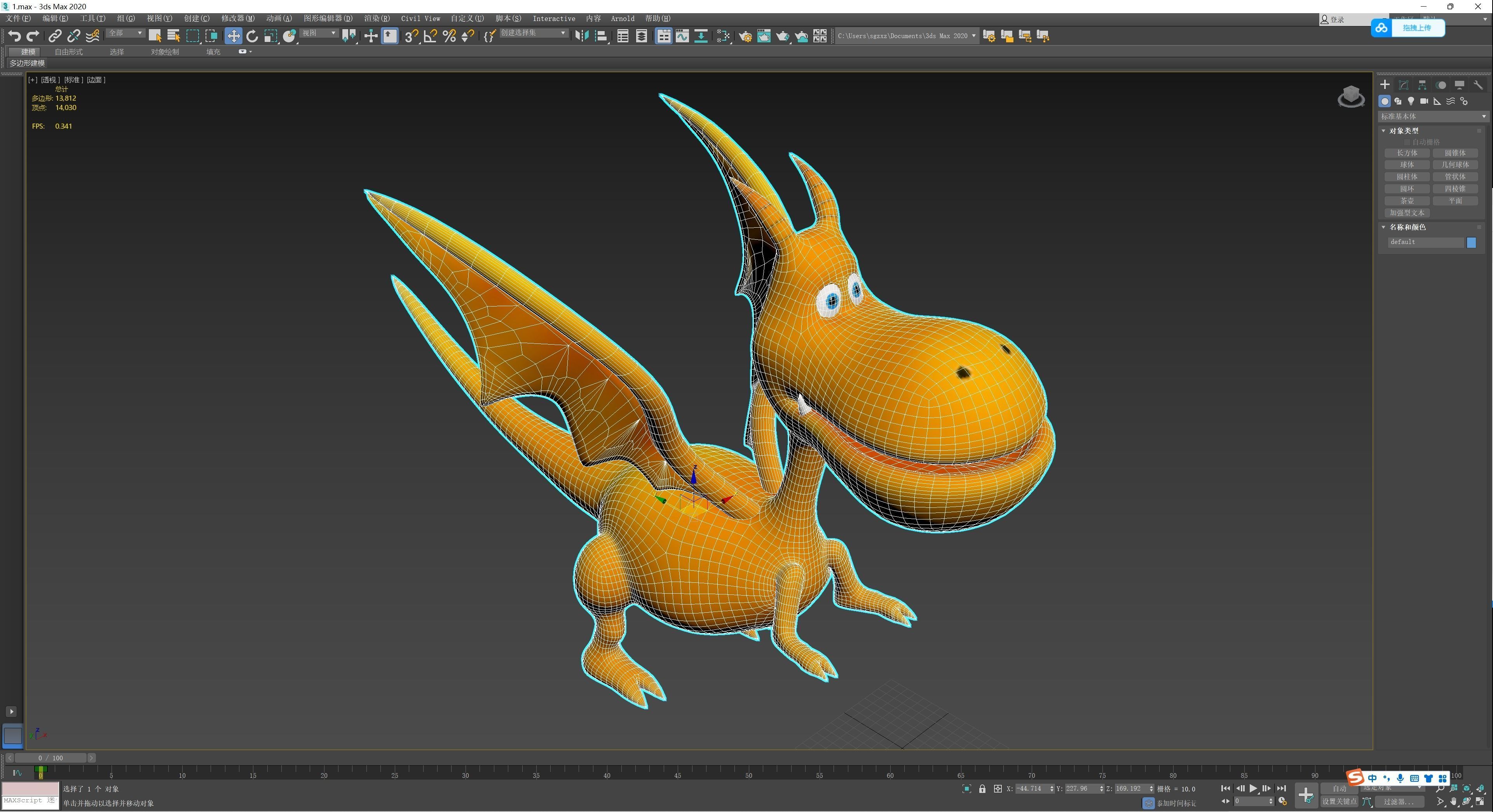Toggle the Ribbon display button

[664, 36]
